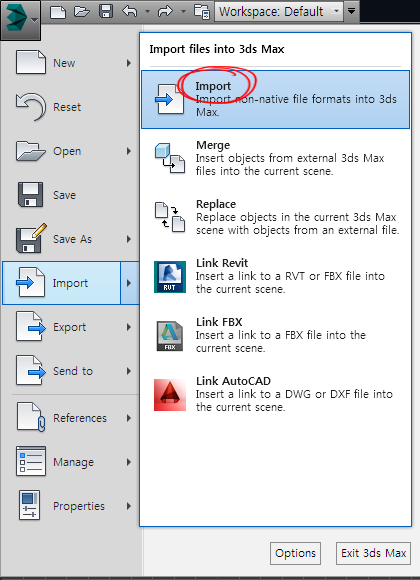Screen dimensions: 420x580
Task: Click the Send to page arrow icon
Action: [31, 370]
